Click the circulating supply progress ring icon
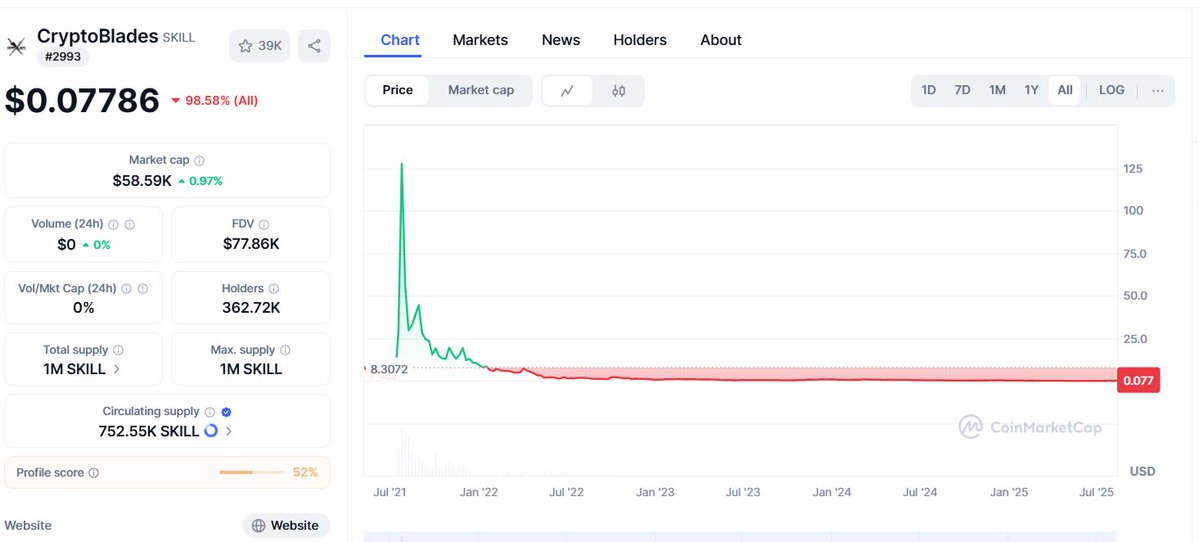Screen dimensions: 1199x542 [x=211, y=431]
